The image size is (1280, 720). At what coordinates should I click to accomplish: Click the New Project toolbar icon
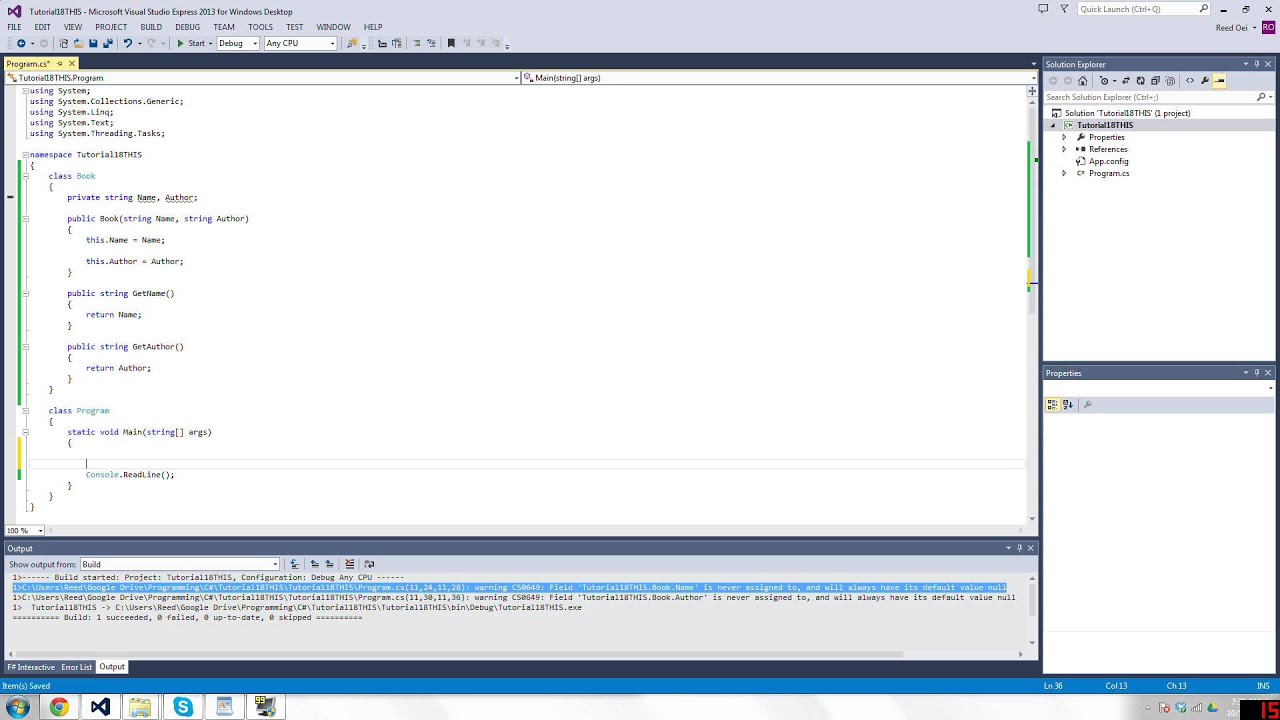[63, 43]
